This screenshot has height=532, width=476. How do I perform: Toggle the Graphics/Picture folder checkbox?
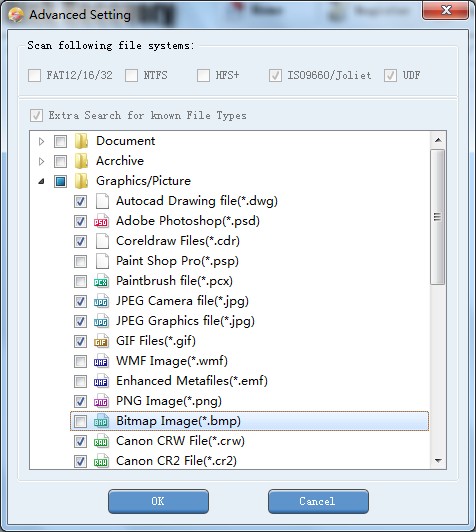click(x=60, y=182)
